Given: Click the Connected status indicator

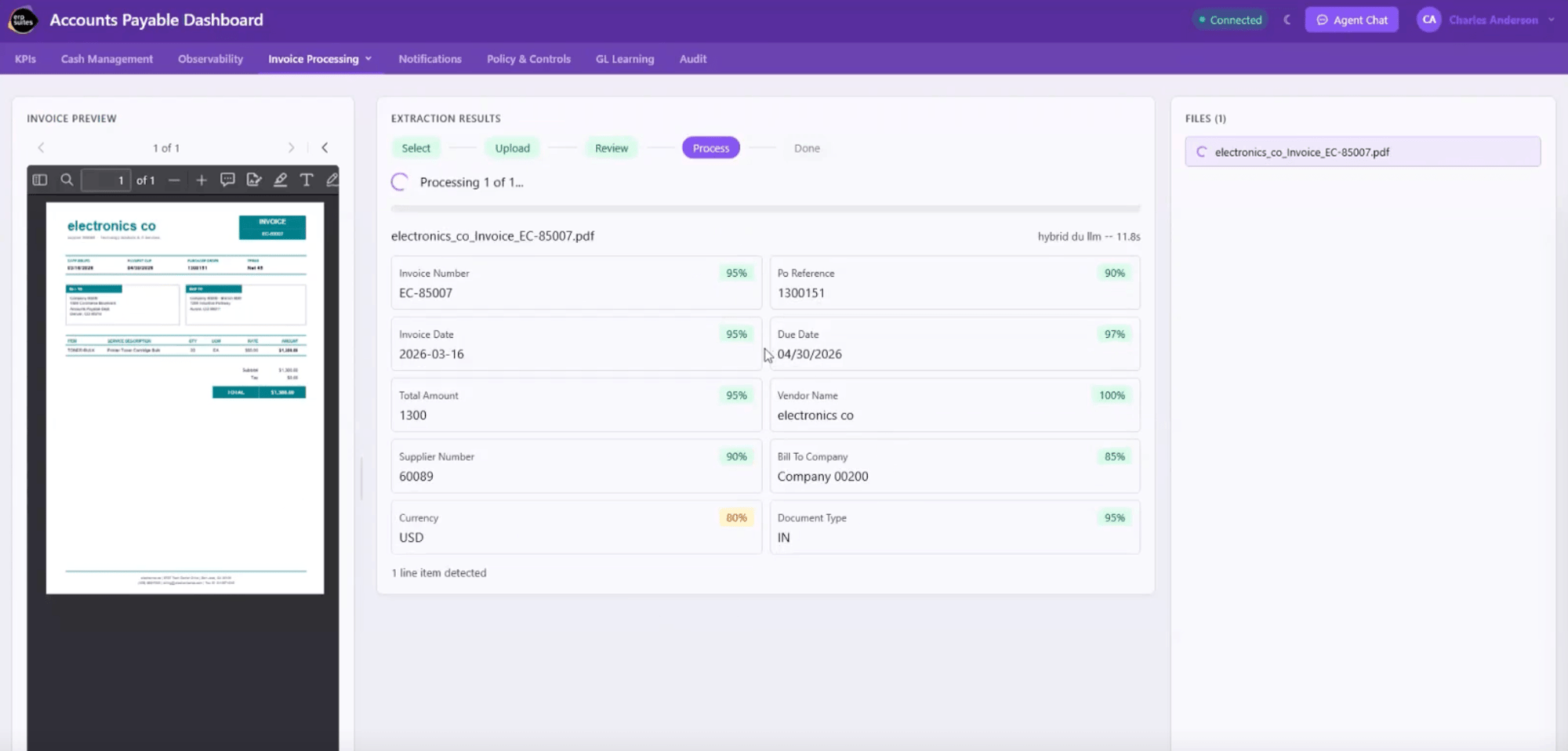Looking at the screenshot, I should click(x=1230, y=20).
